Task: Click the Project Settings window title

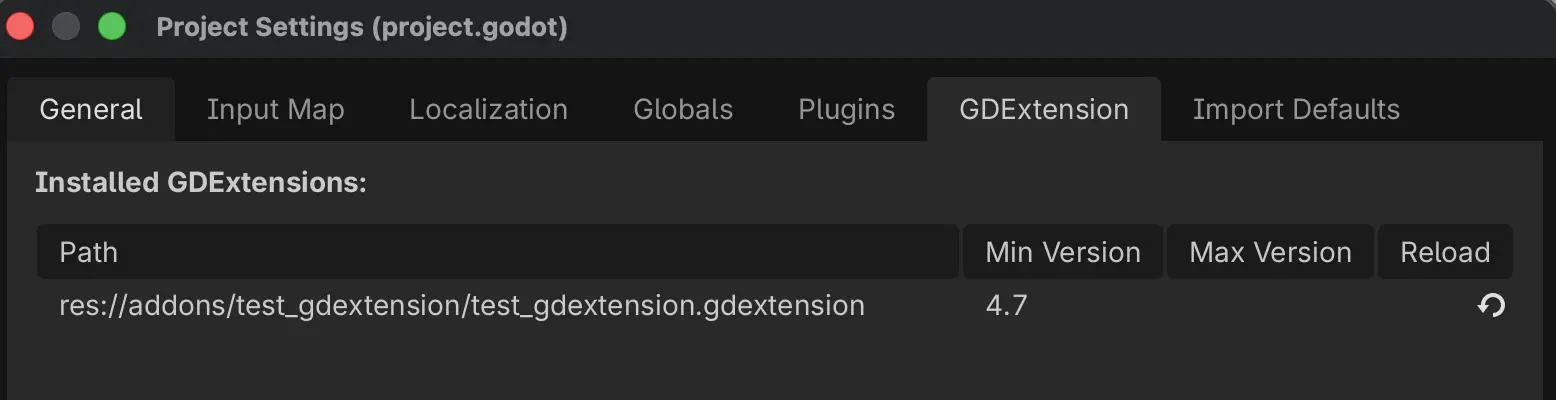Action: [362, 27]
